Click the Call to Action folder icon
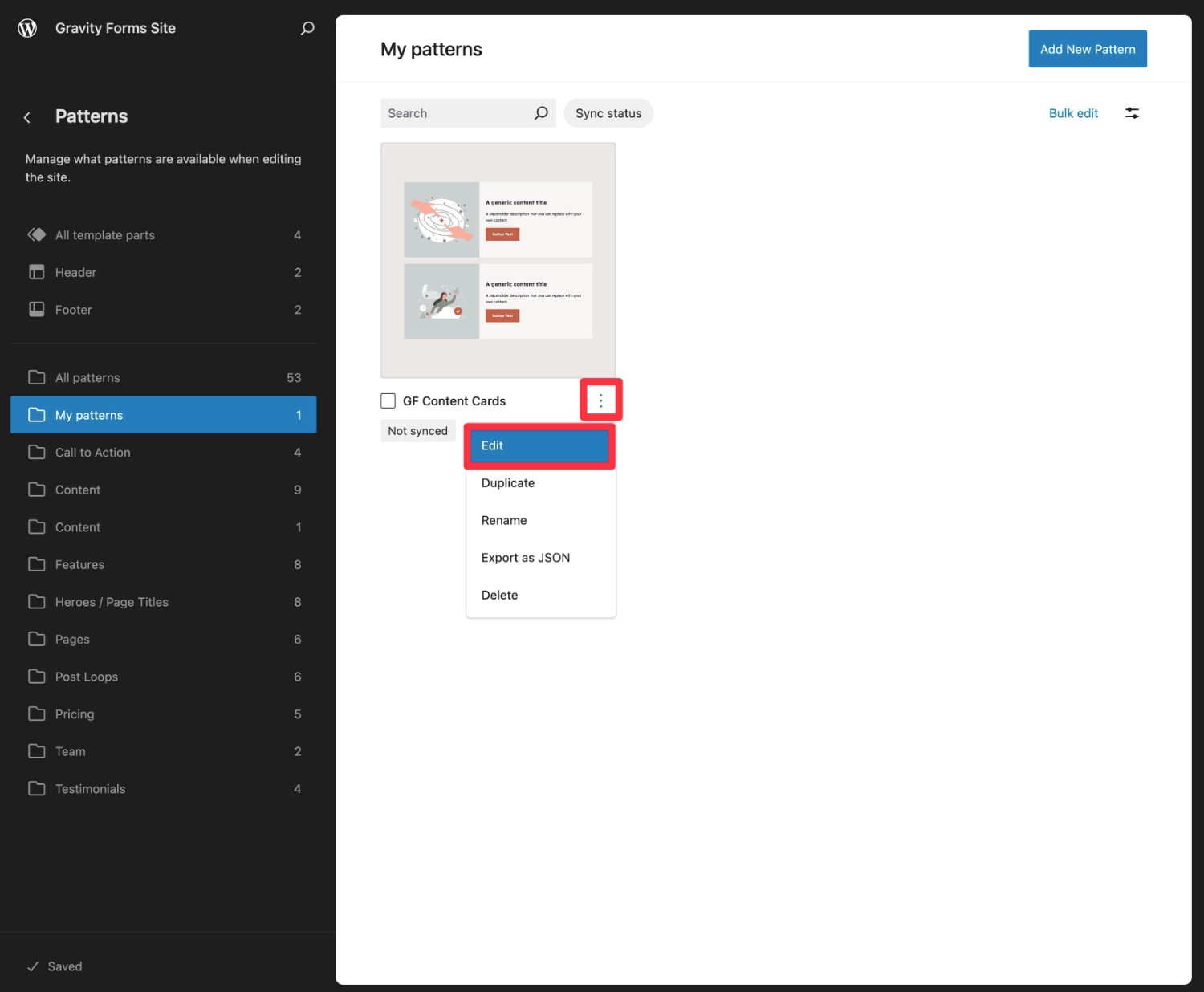 point(37,452)
